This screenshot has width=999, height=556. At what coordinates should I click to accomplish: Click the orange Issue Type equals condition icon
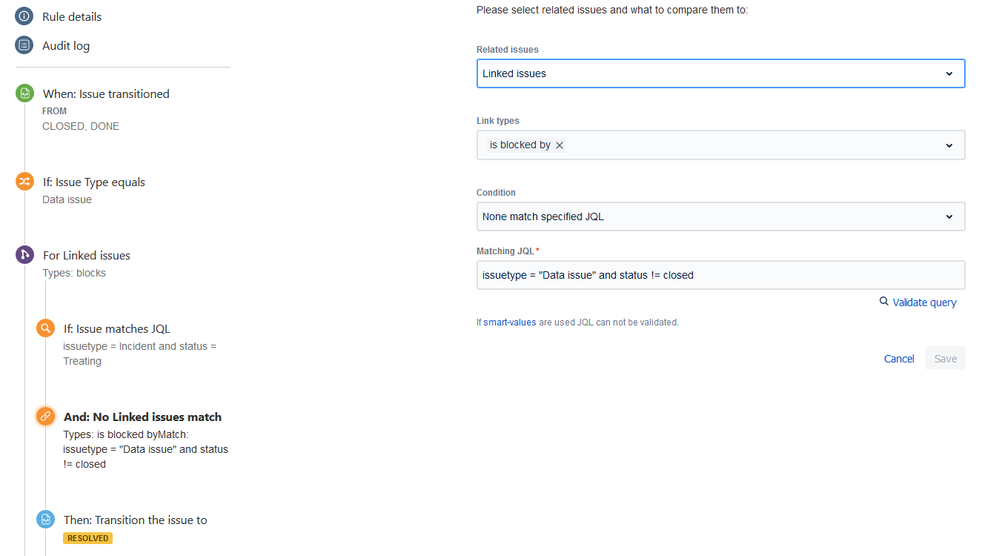(x=24, y=182)
